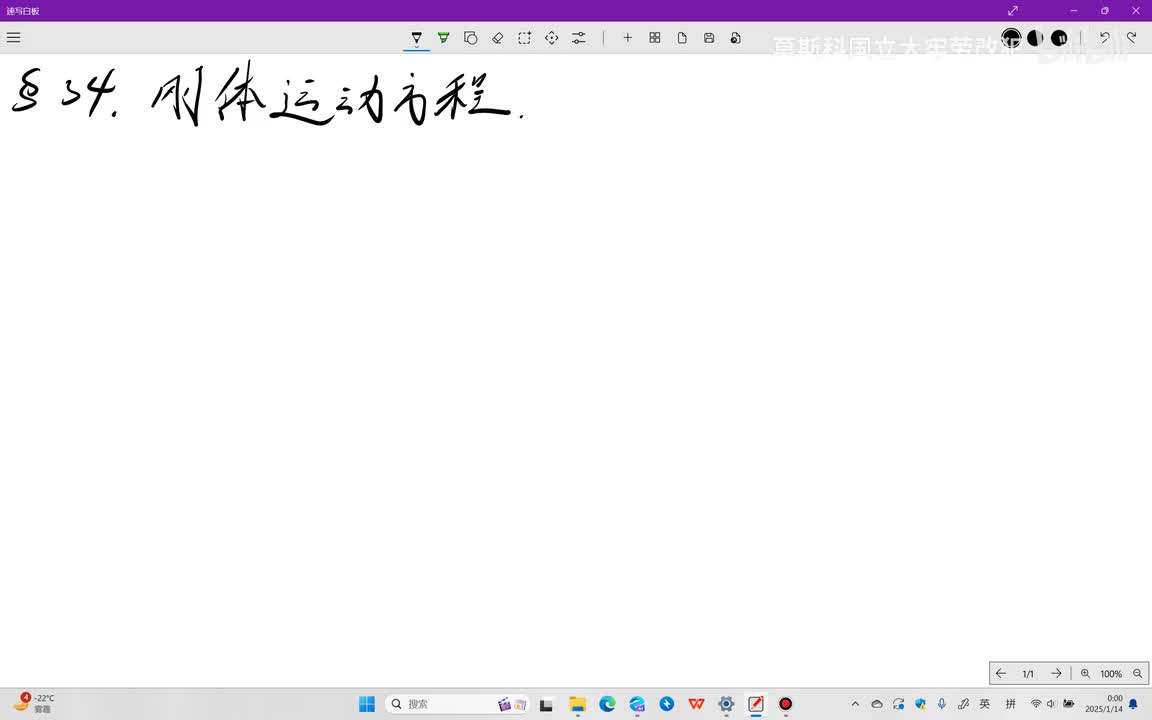Add a new page with plus icon
The image size is (1152, 720).
pos(627,37)
